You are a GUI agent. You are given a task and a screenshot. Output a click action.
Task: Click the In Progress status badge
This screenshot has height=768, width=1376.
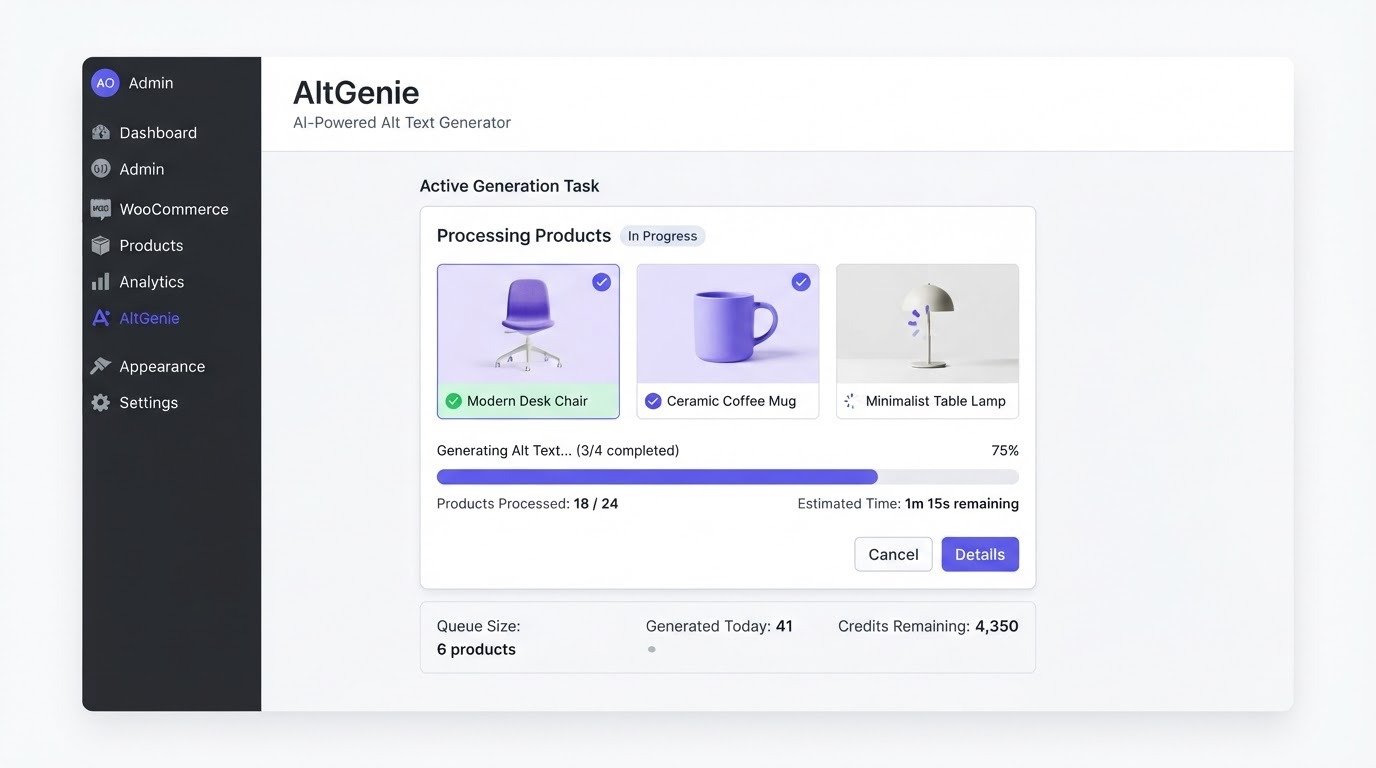[x=662, y=236]
